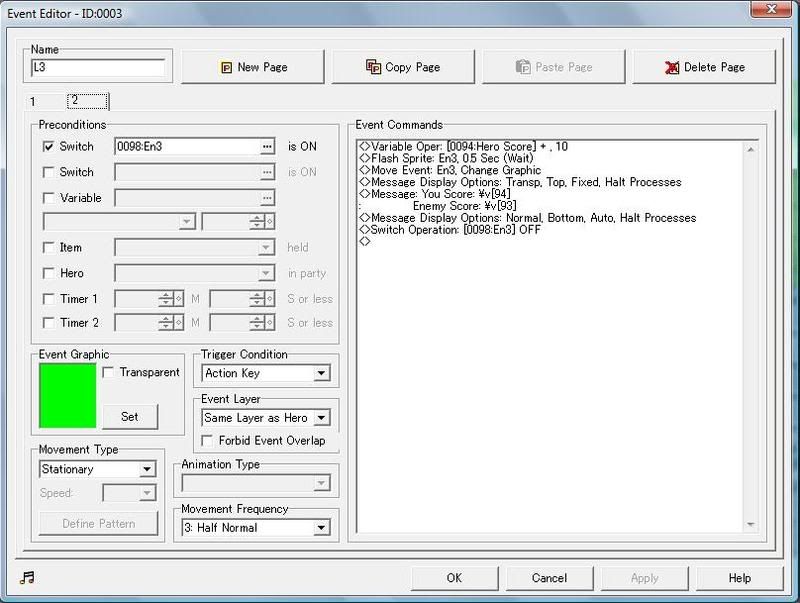Image resolution: width=800 pixels, height=603 pixels.
Task: Select event page 2 tab
Action: click(x=87, y=101)
